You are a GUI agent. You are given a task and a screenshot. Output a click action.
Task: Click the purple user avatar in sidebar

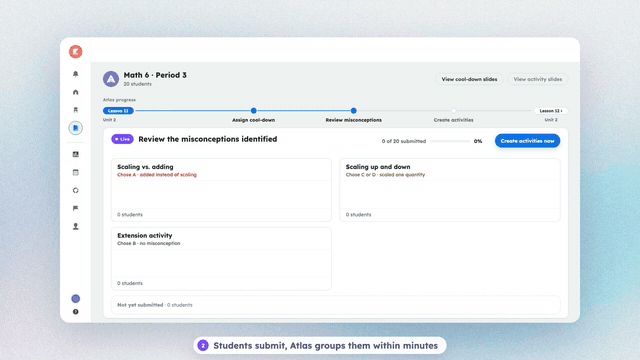tap(76, 299)
